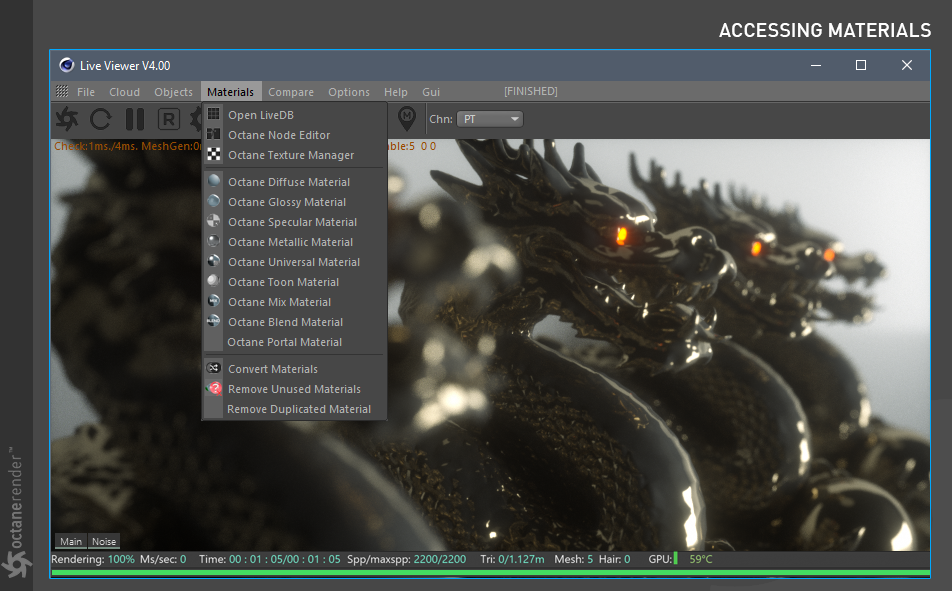Viewport: 952px width, 591px height.
Task: Open the Objects menu
Action: 173,92
